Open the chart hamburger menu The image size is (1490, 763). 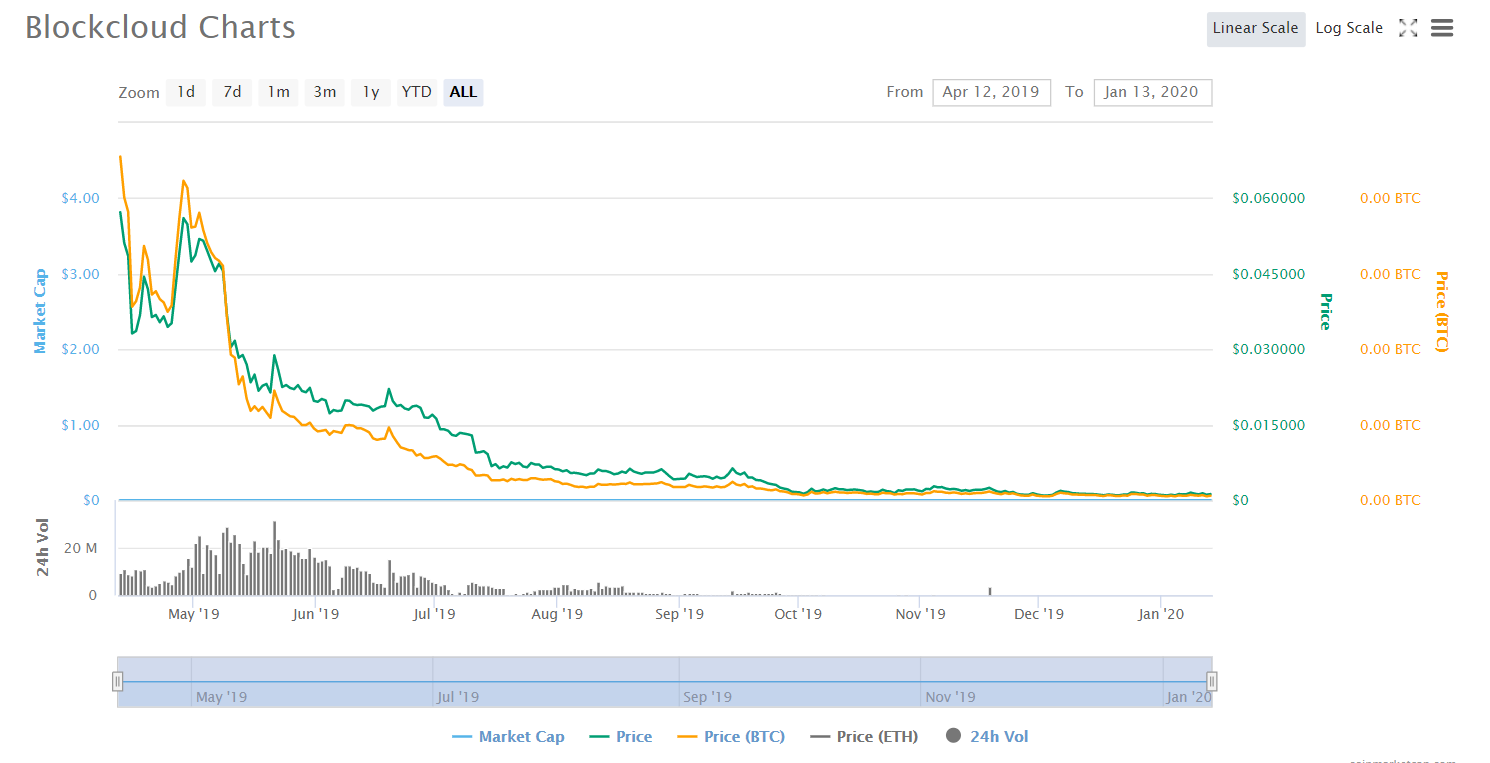(x=1442, y=28)
